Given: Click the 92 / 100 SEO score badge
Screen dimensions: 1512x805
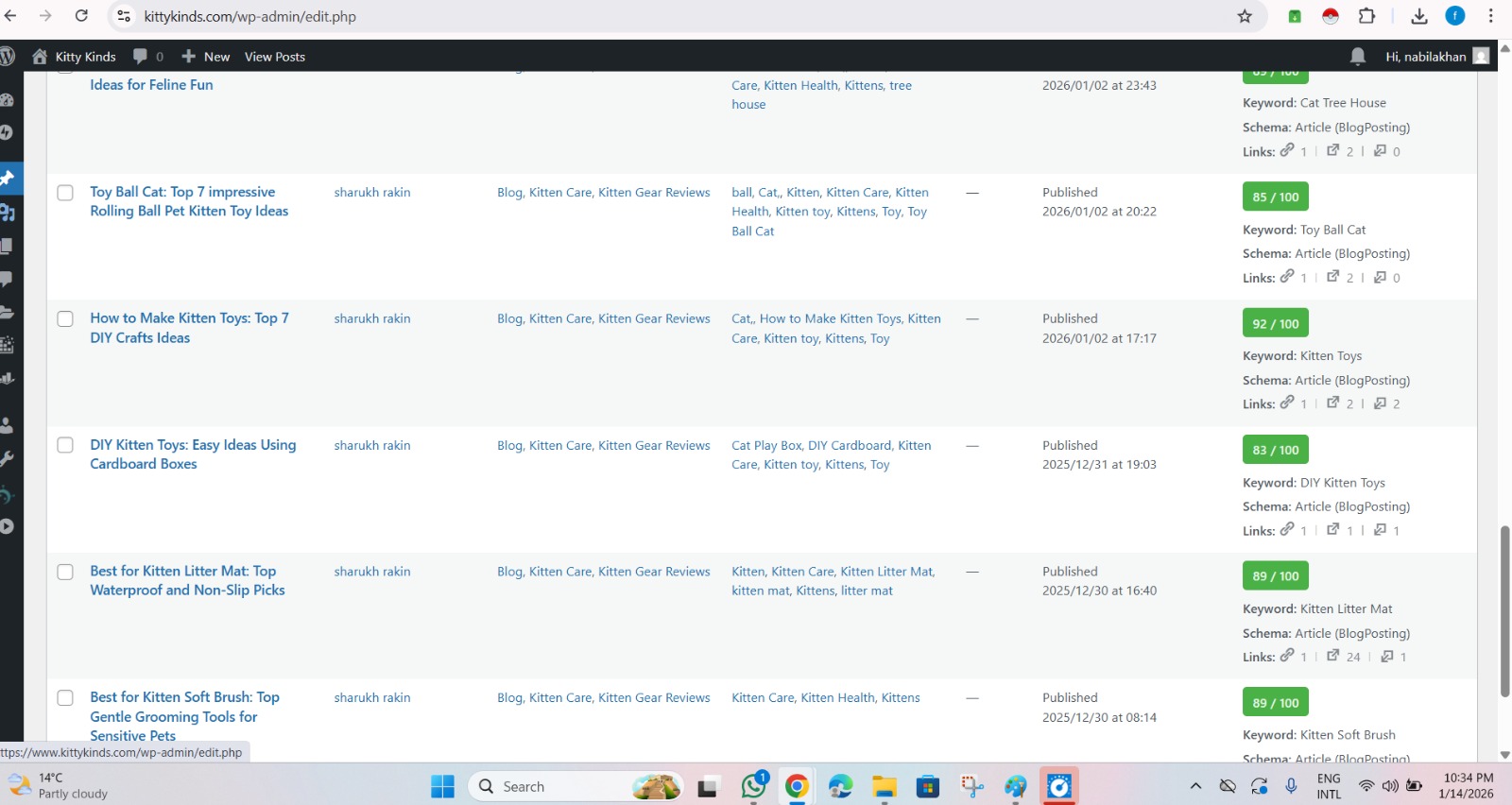Looking at the screenshot, I should click(1275, 323).
